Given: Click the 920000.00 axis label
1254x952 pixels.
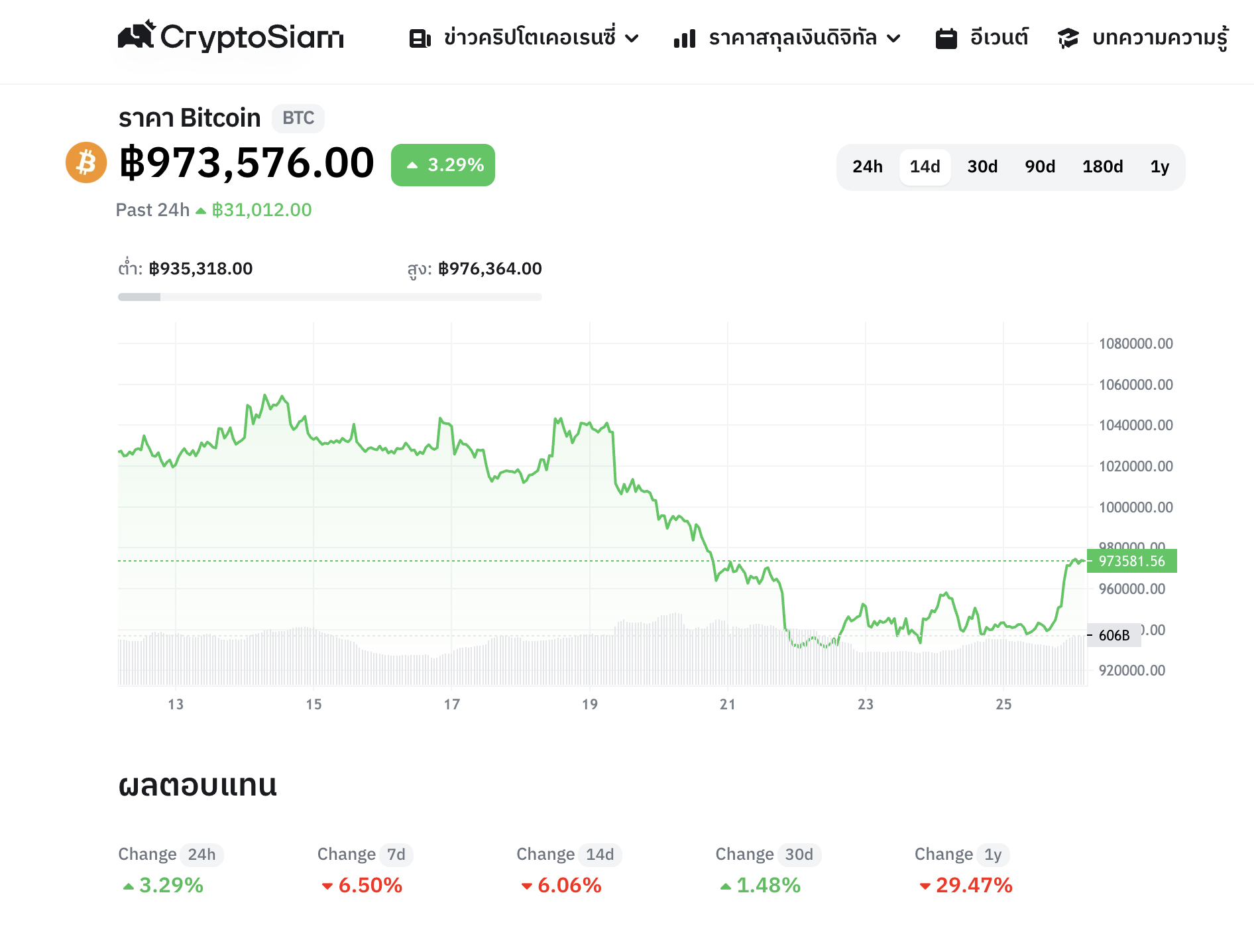Looking at the screenshot, I should click(1132, 670).
